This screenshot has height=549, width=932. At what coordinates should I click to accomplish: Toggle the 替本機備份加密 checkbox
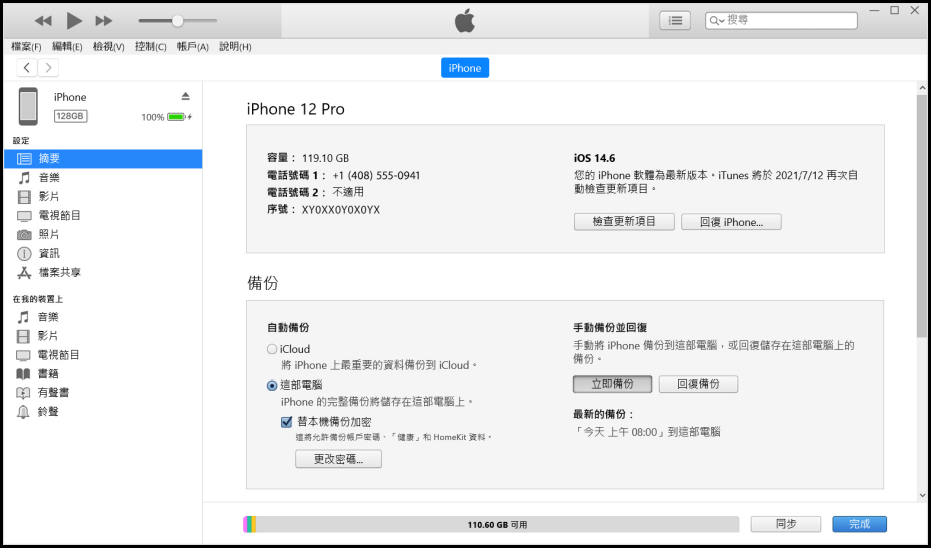coord(286,422)
